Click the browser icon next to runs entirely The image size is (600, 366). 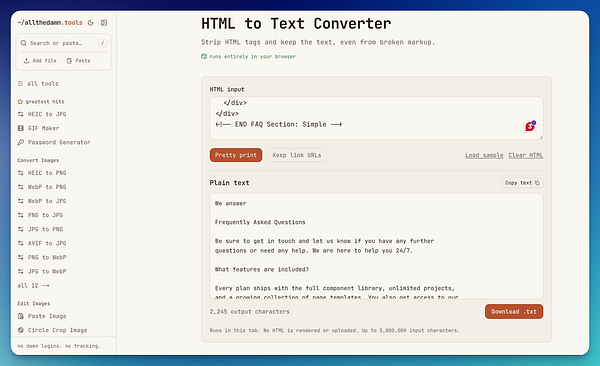click(204, 56)
